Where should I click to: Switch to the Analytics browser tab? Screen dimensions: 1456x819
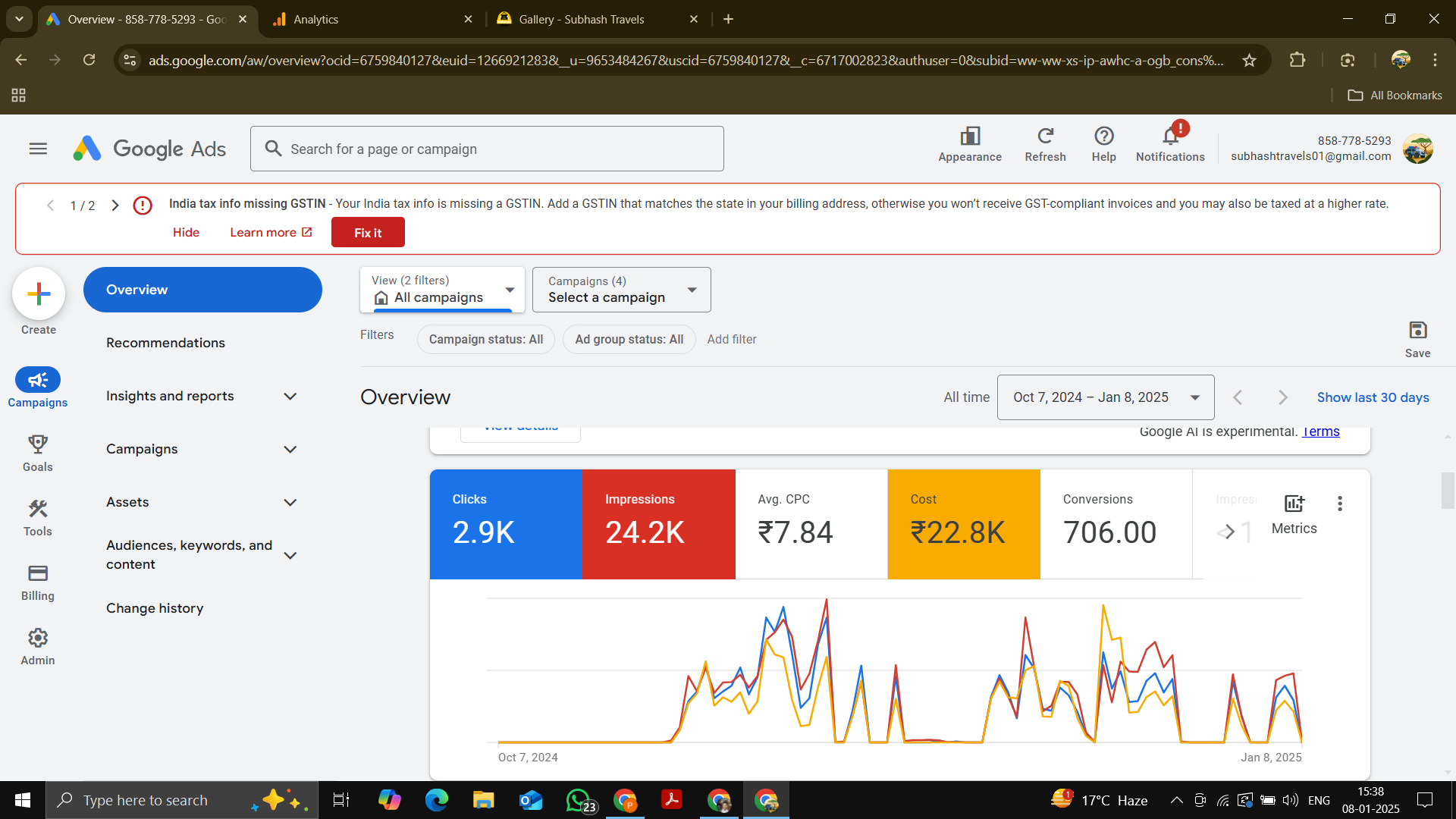click(x=372, y=20)
